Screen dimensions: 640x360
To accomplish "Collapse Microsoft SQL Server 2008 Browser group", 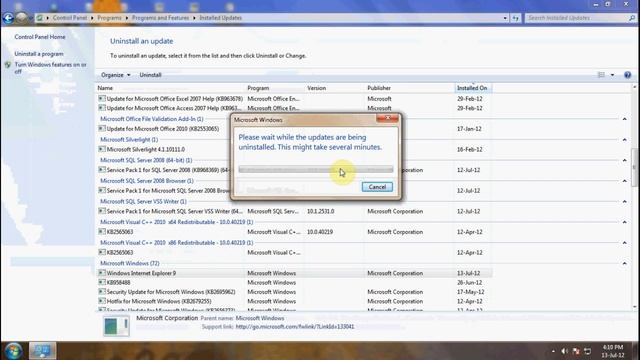I will pos(624,181).
